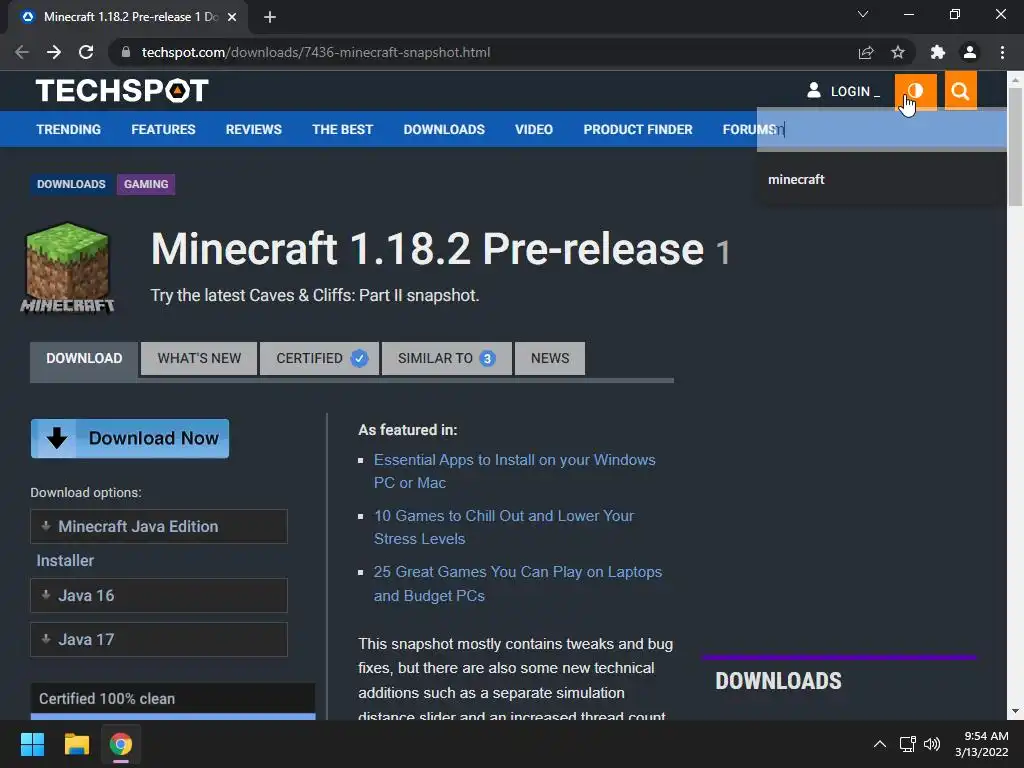Open the volume speaker tray icon

point(932,744)
